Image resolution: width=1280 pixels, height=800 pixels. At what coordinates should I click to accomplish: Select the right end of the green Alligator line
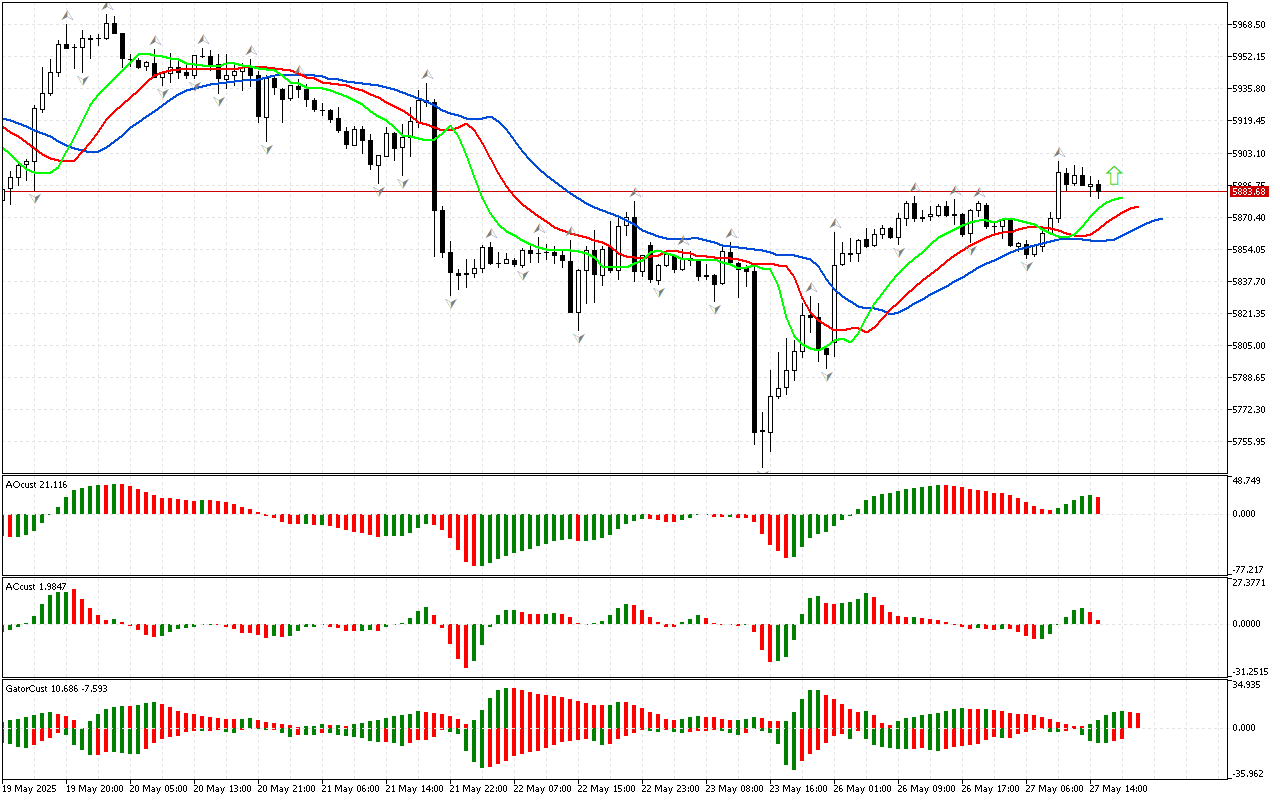pyautogui.click(x=1122, y=199)
